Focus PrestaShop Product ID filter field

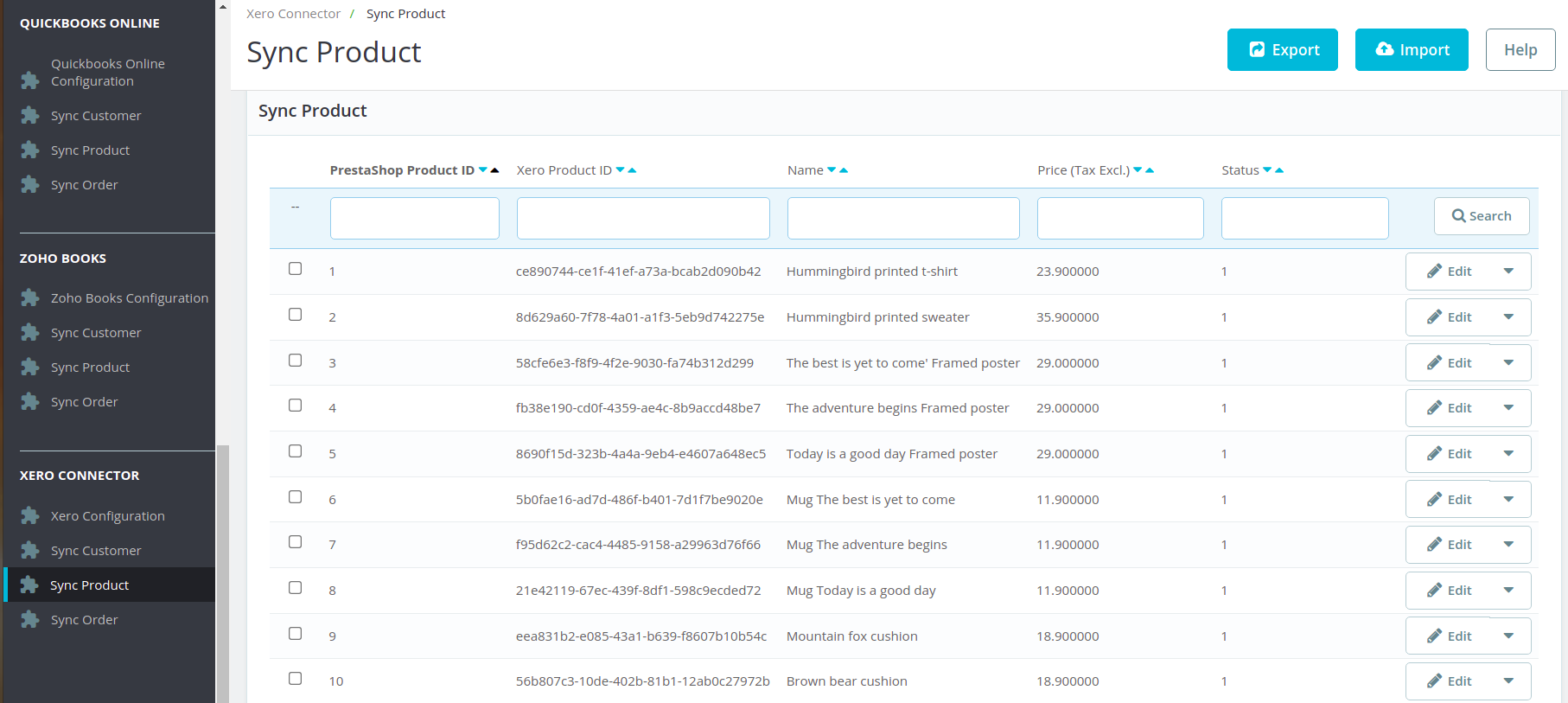tap(415, 218)
